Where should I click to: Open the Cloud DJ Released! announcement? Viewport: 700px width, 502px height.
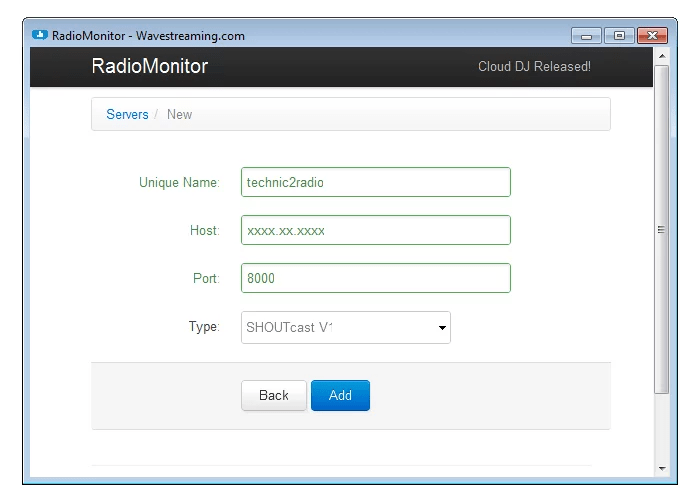(x=535, y=67)
